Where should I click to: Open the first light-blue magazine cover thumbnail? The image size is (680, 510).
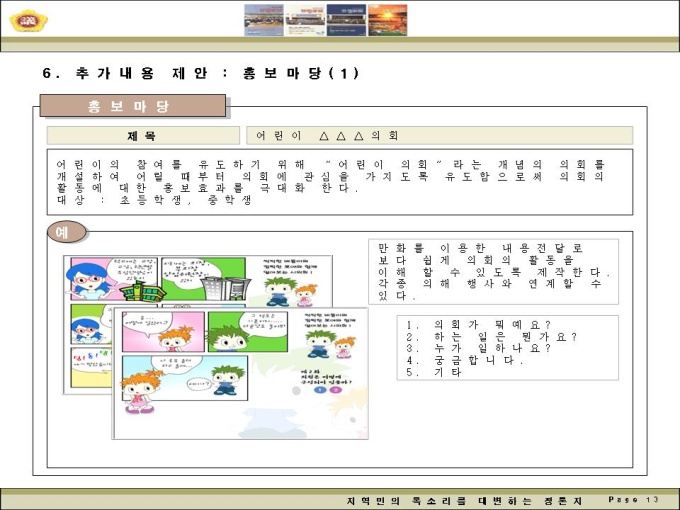(x=264, y=20)
